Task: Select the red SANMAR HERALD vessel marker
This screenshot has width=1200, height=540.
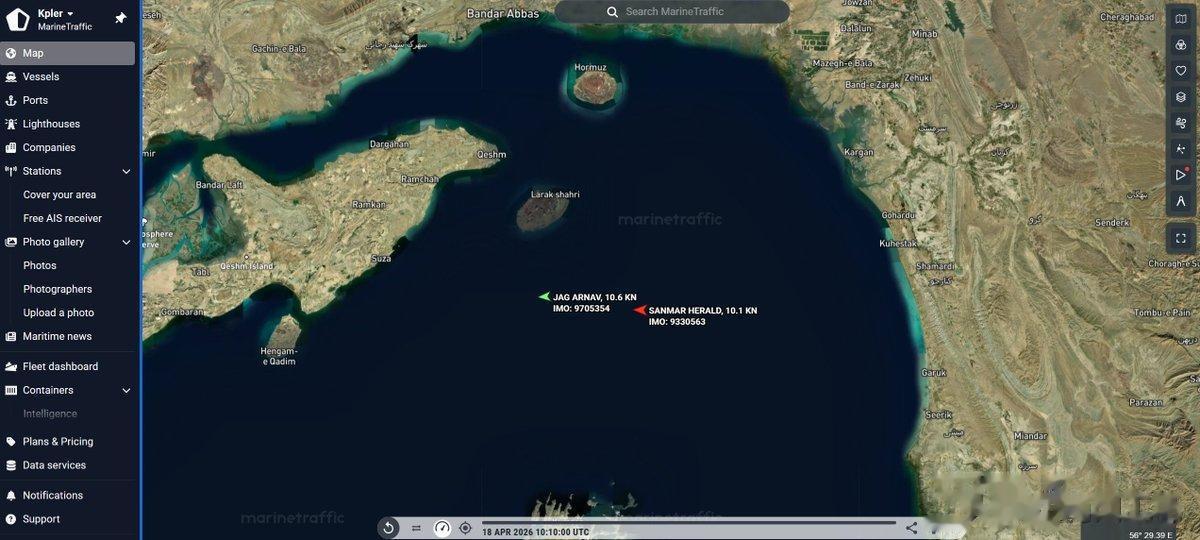Action: (640, 310)
